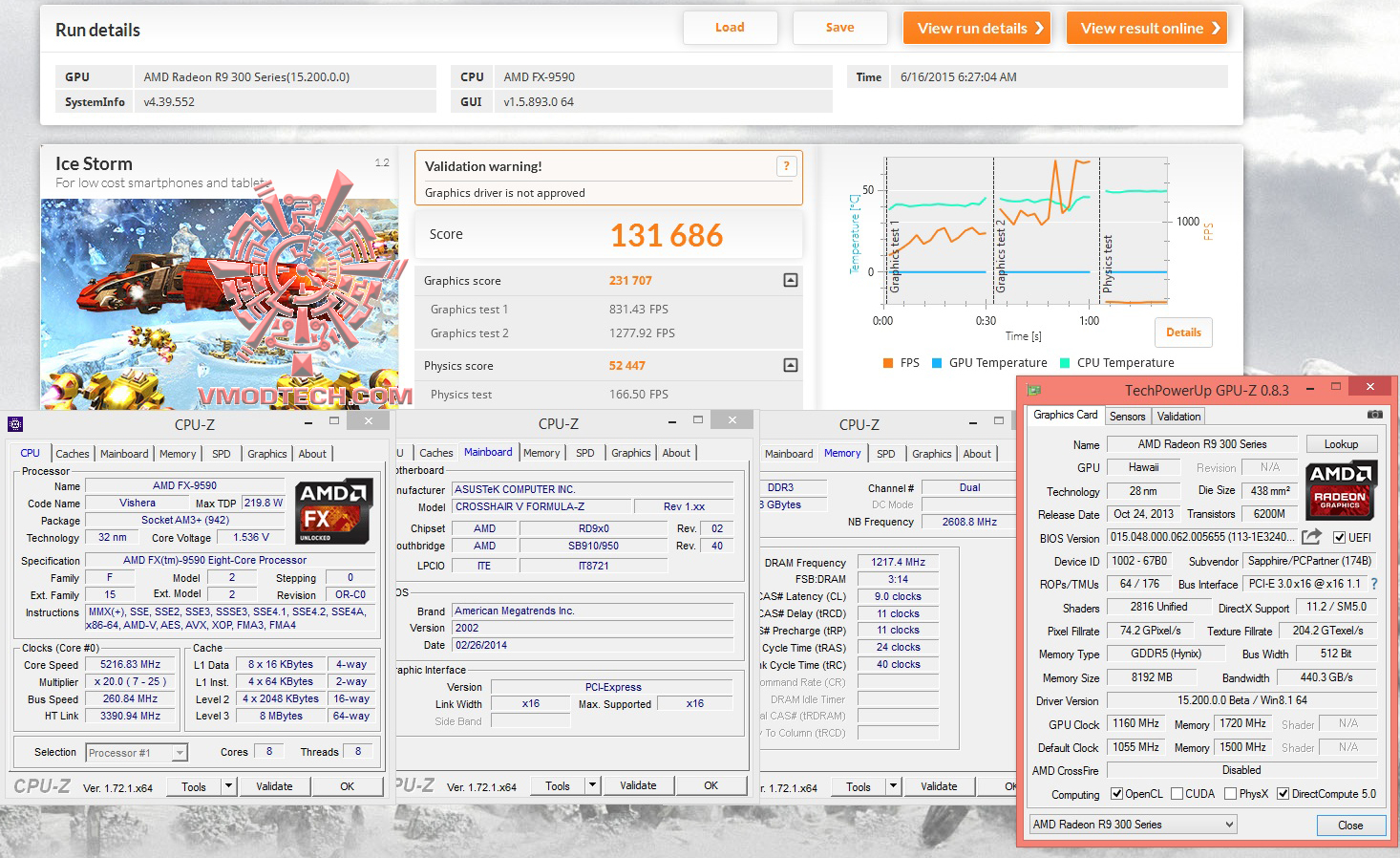Click the Tools button in the CPU-Z Memory window
The image size is (1400, 858).
click(859, 786)
